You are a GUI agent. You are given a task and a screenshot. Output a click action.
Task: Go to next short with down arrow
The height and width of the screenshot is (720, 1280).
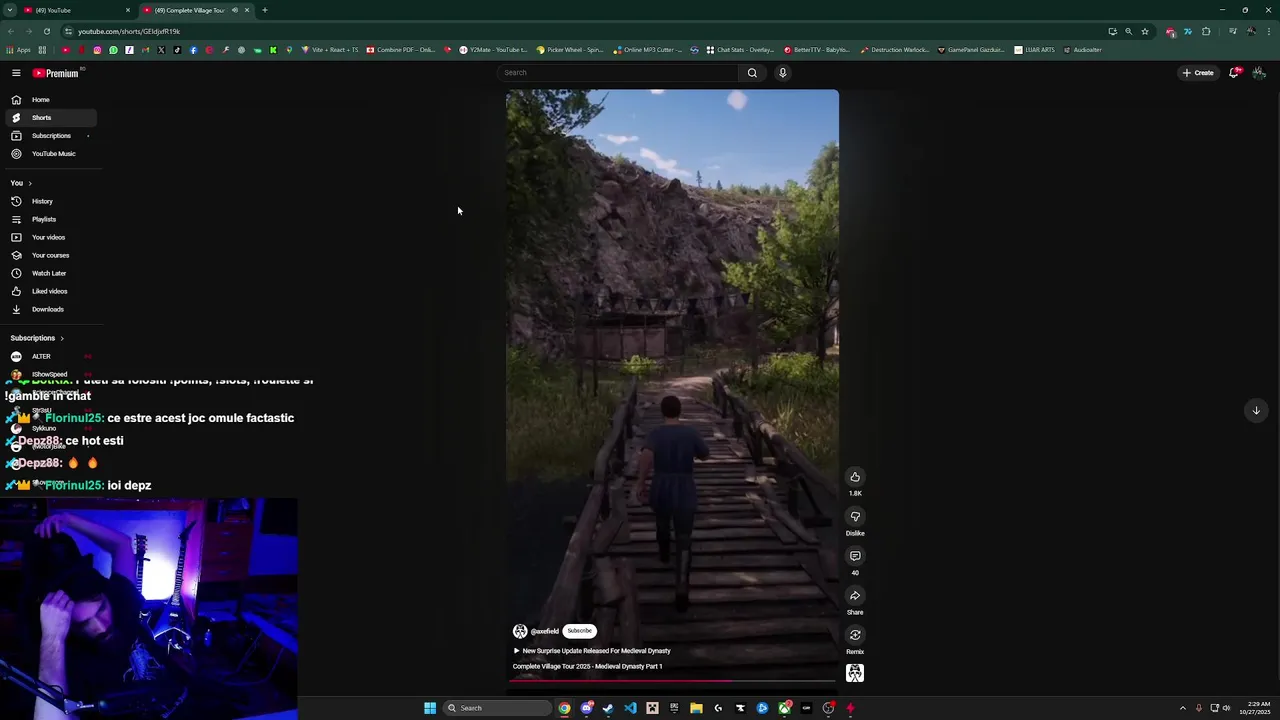1256,410
